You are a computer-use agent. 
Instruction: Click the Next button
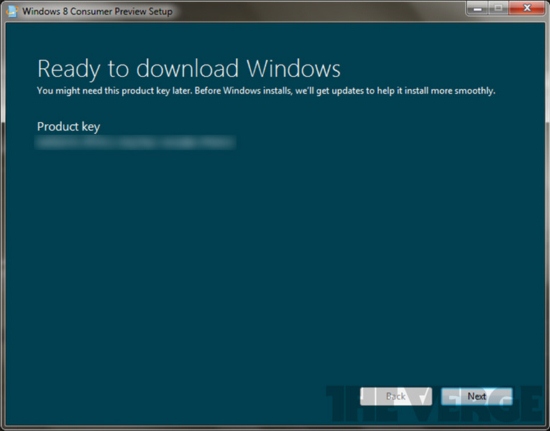coord(476,396)
